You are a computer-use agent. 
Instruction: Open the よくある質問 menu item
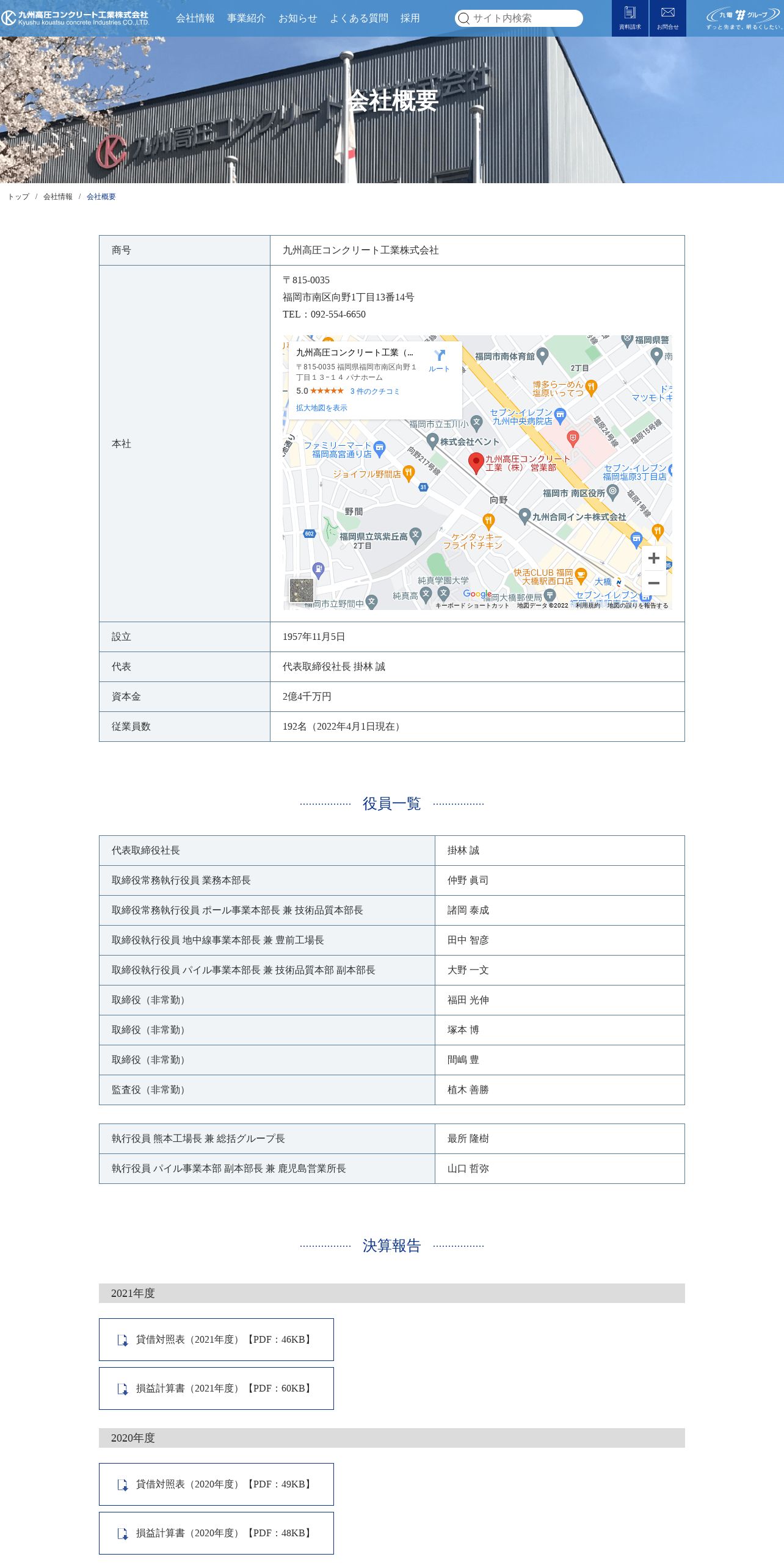[x=359, y=18]
